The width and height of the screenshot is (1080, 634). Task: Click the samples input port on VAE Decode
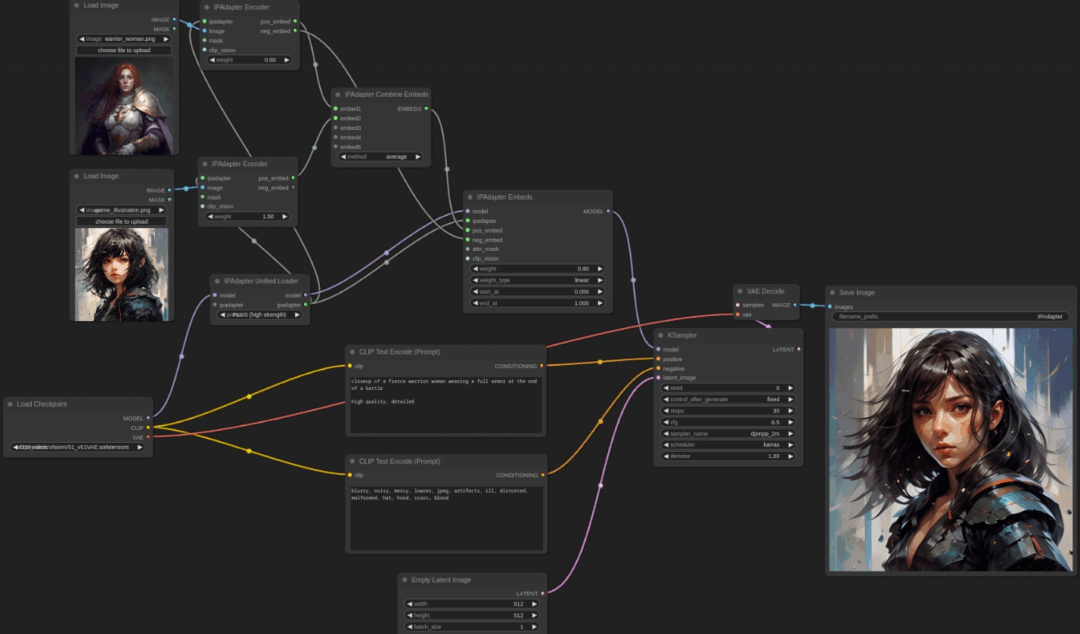pyautogui.click(x=738, y=305)
